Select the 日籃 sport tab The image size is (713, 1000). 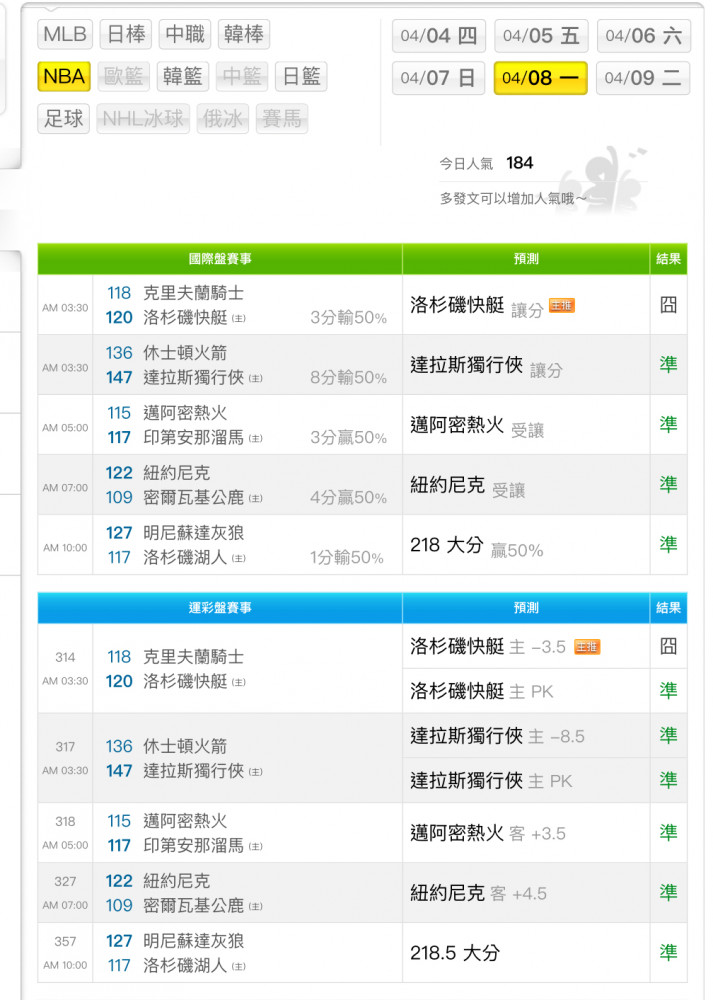point(301,77)
